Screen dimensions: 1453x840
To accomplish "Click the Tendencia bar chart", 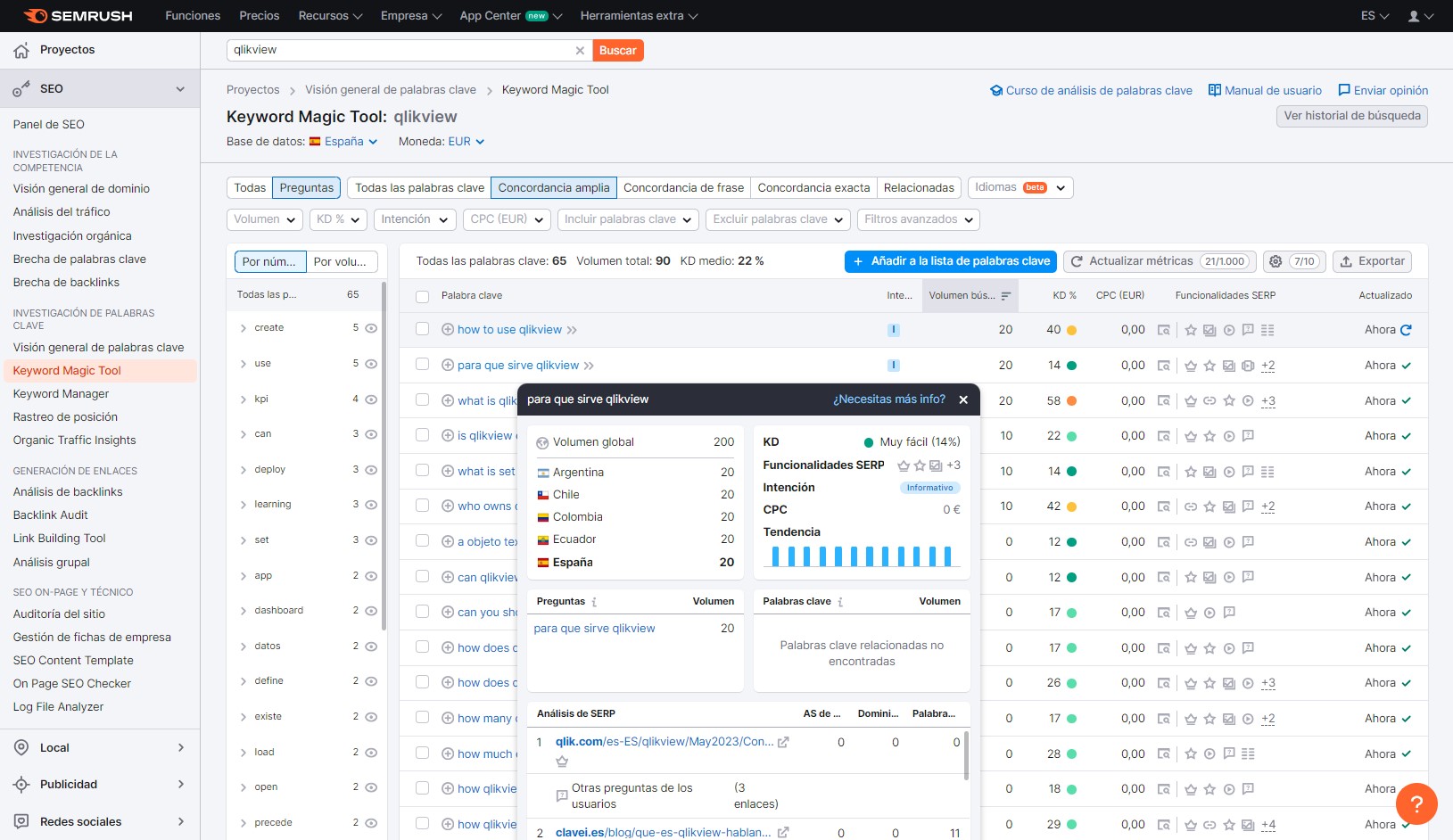I will [x=862, y=556].
